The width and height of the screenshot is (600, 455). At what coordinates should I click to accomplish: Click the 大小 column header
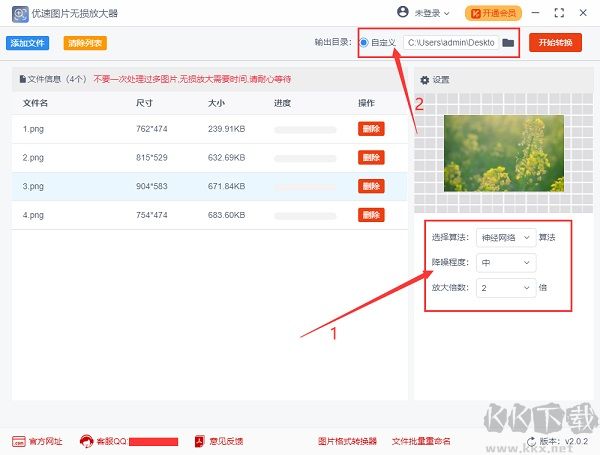(x=216, y=103)
